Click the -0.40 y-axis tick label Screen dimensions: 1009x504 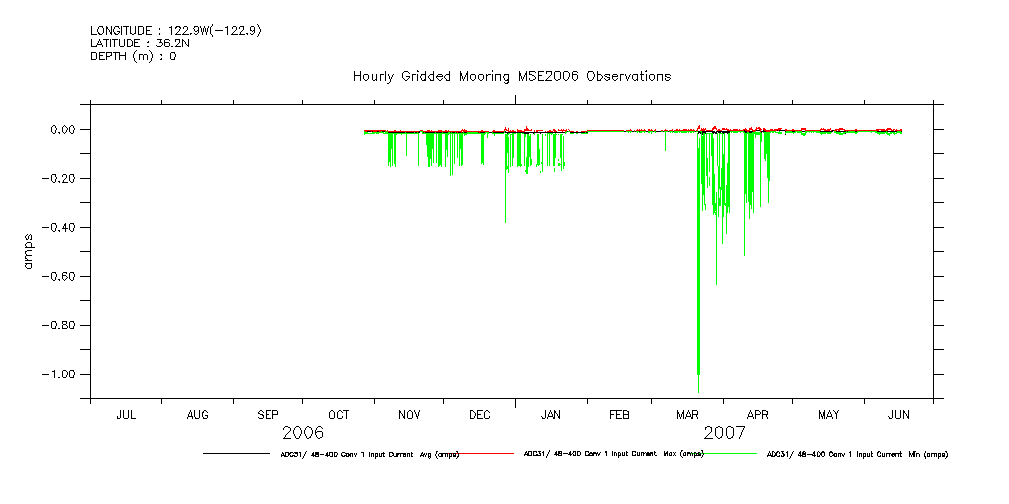[x=61, y=228]
